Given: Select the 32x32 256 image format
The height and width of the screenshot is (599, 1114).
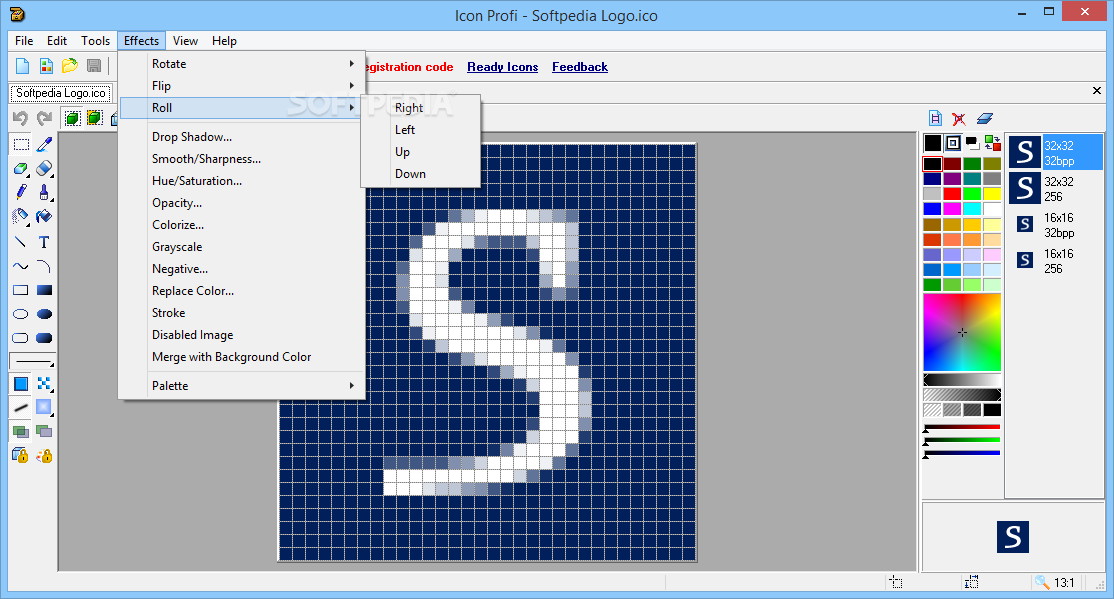Looking at the screenshot, I should click(1055, 189).
